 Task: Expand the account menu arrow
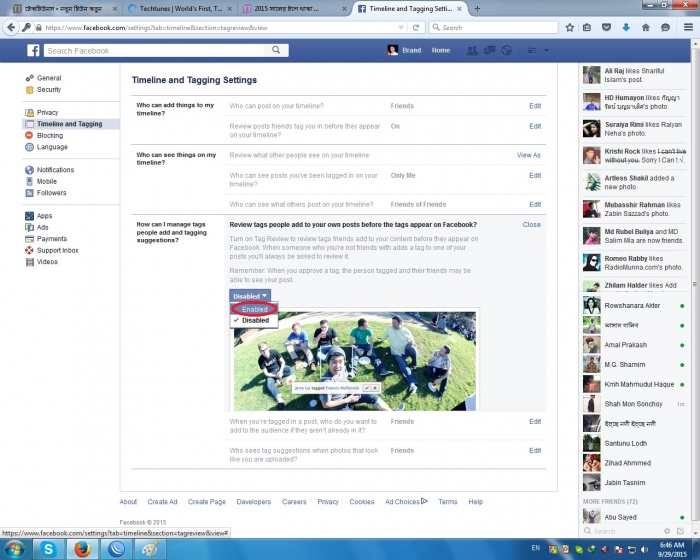point(546,50)
